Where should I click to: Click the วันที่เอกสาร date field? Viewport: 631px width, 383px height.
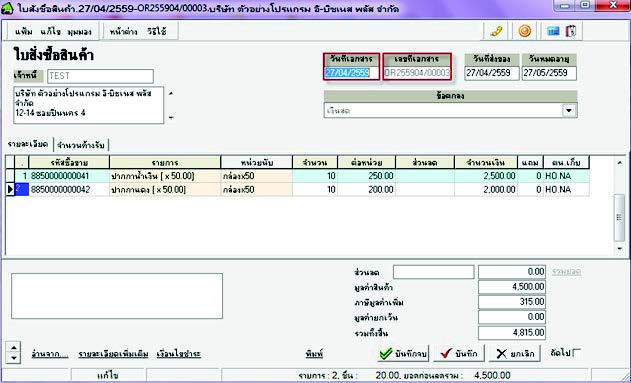[352, 73]
